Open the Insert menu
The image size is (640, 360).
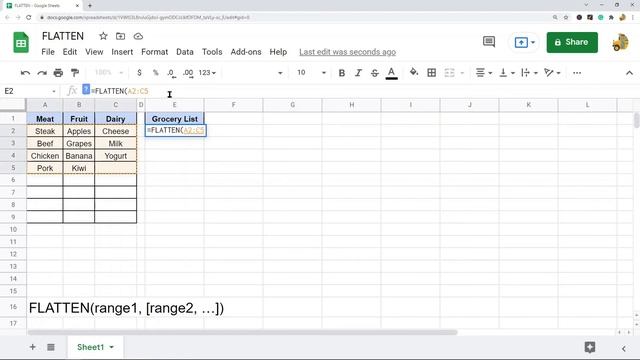[x=122, y=52]
